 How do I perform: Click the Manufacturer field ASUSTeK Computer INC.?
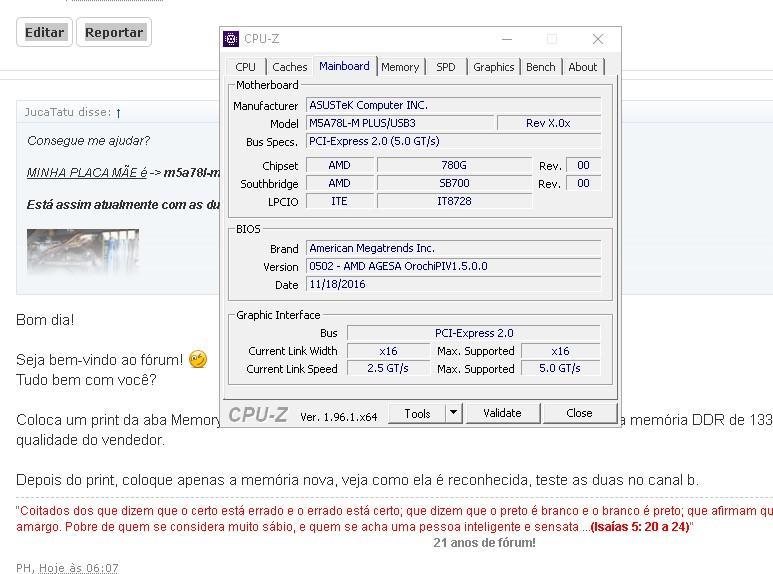pyautogui.click(x=453, y=105)
